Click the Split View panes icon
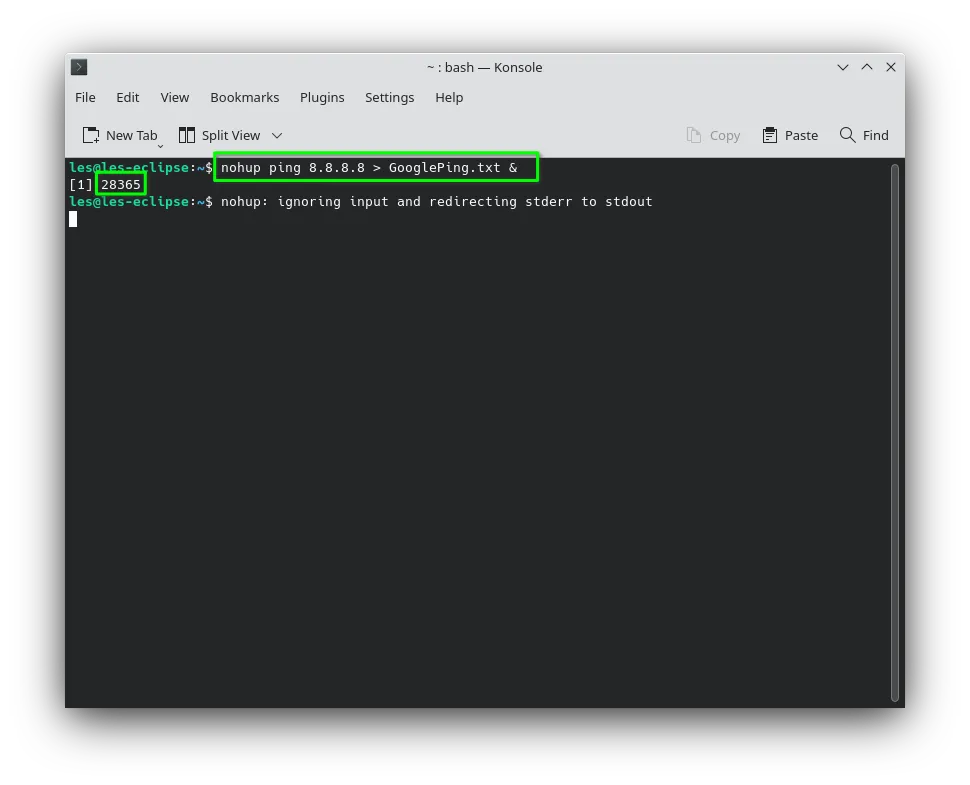 pos(186,135)
